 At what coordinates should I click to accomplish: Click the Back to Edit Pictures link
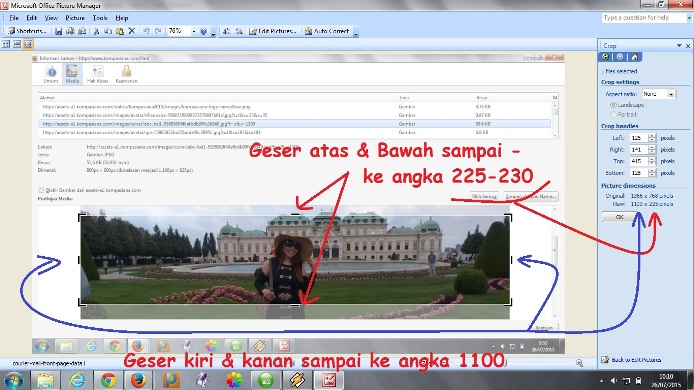coord(636,359)
